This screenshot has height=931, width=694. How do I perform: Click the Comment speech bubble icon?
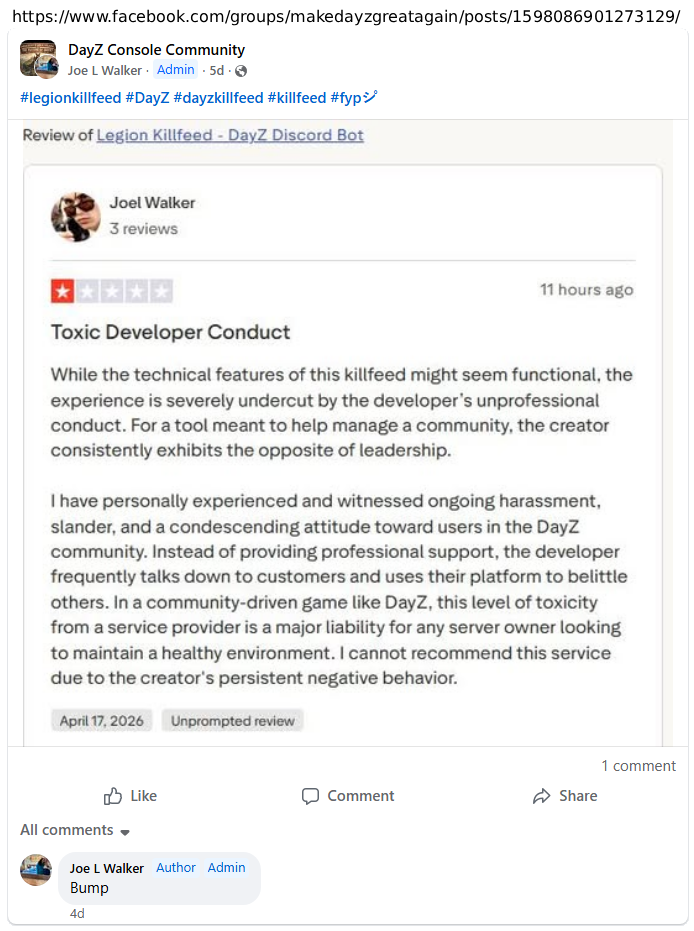pyautogui.click(x=310, y=796)
